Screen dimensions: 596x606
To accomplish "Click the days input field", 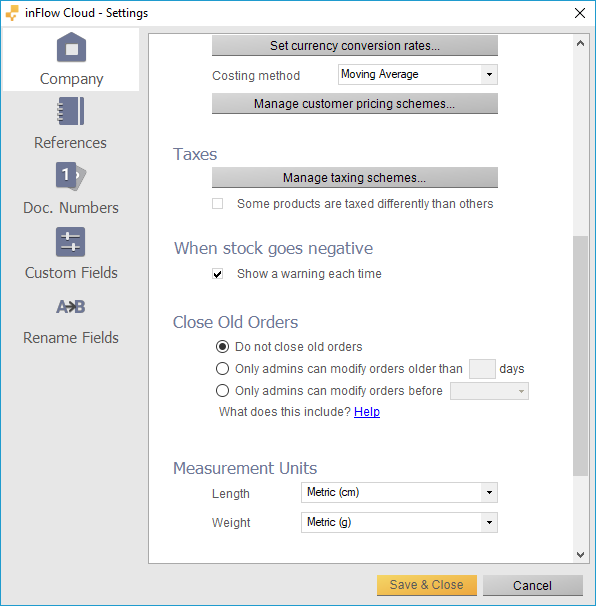I will 482,369.
